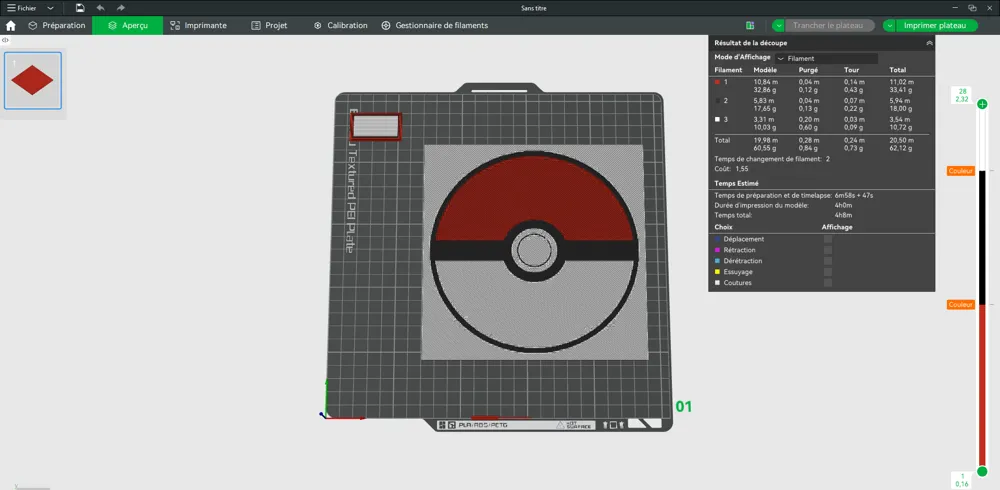This screenshot has height=490, width=1000.
Task: Click the layer label 28 at slider top
Action: [x=962, y=91]
